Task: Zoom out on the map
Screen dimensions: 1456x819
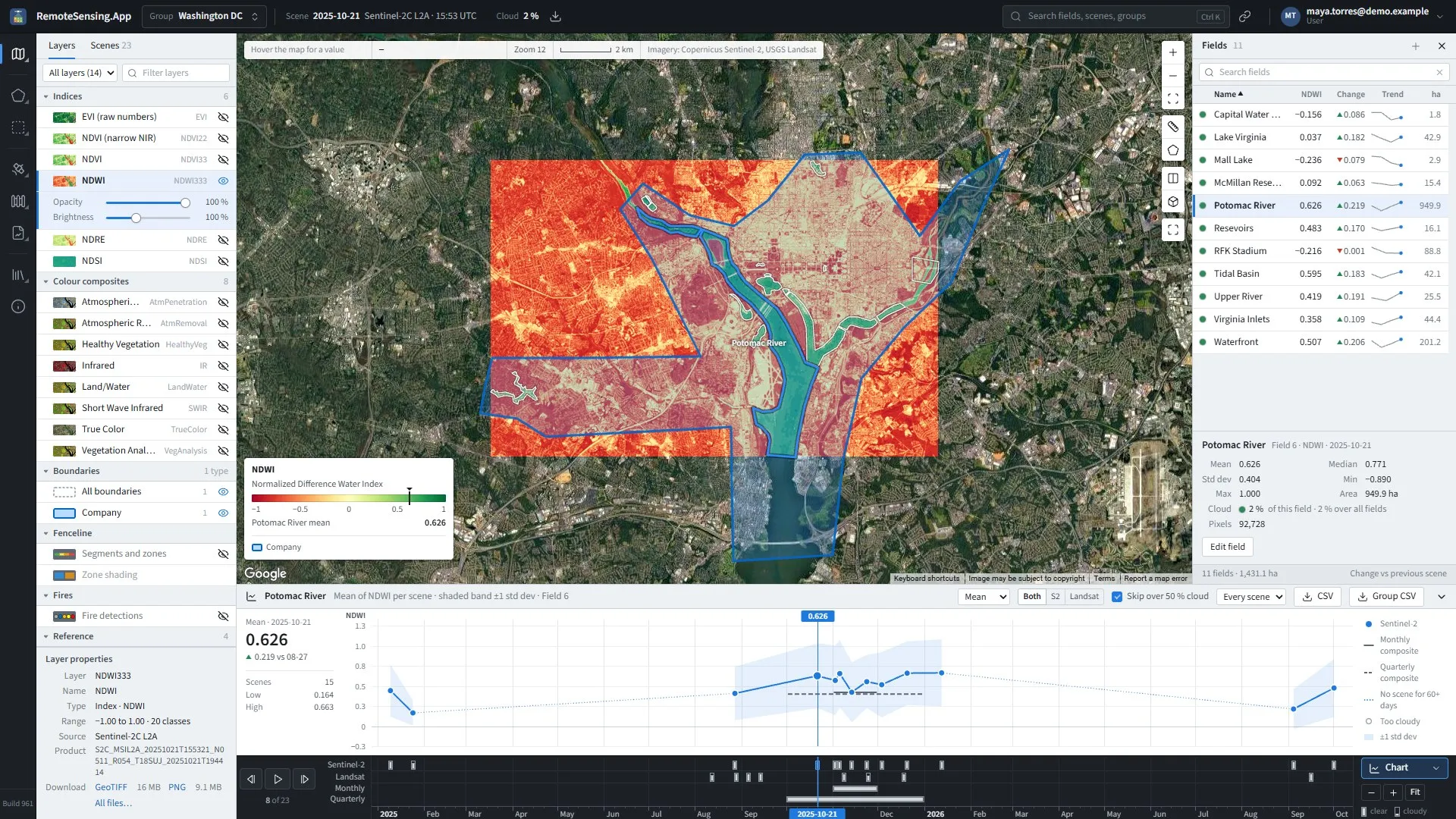Action: tap(1172, 76)
